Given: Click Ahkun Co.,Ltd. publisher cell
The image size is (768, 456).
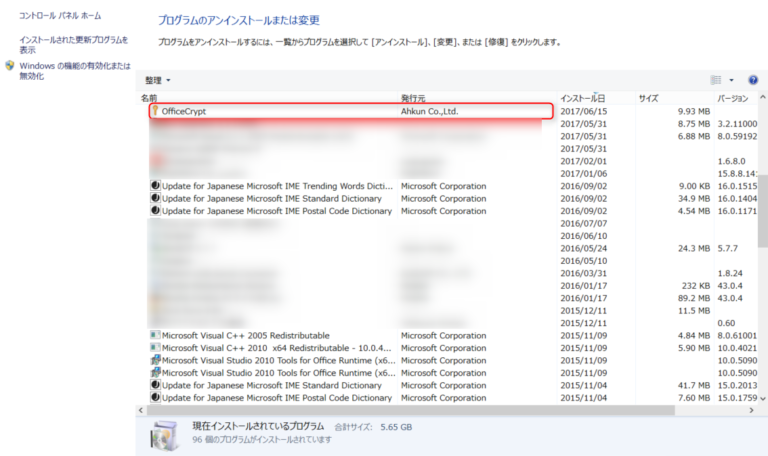Looking at the screenshot, I should point(430,111).
